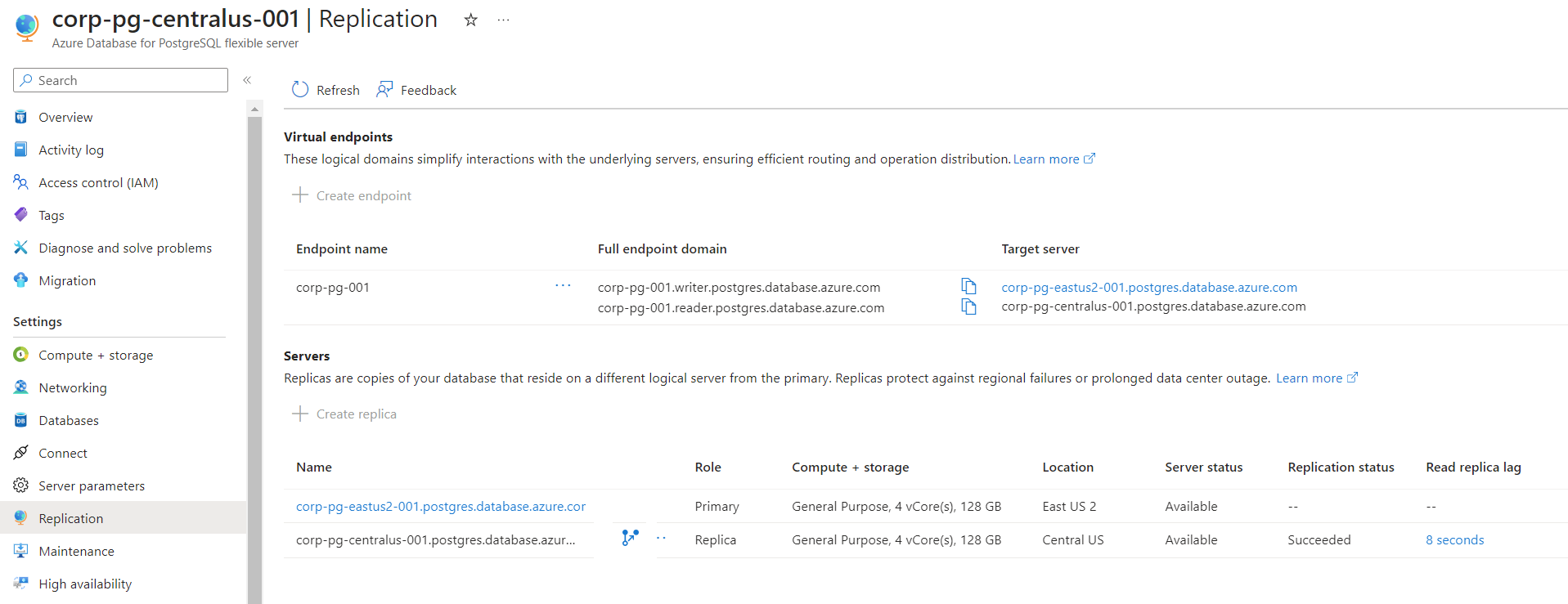Open the corp-pg-eastus2-001 primary server link
The height and width of the screenshot is (604, 1568).
tap(440, 506)
